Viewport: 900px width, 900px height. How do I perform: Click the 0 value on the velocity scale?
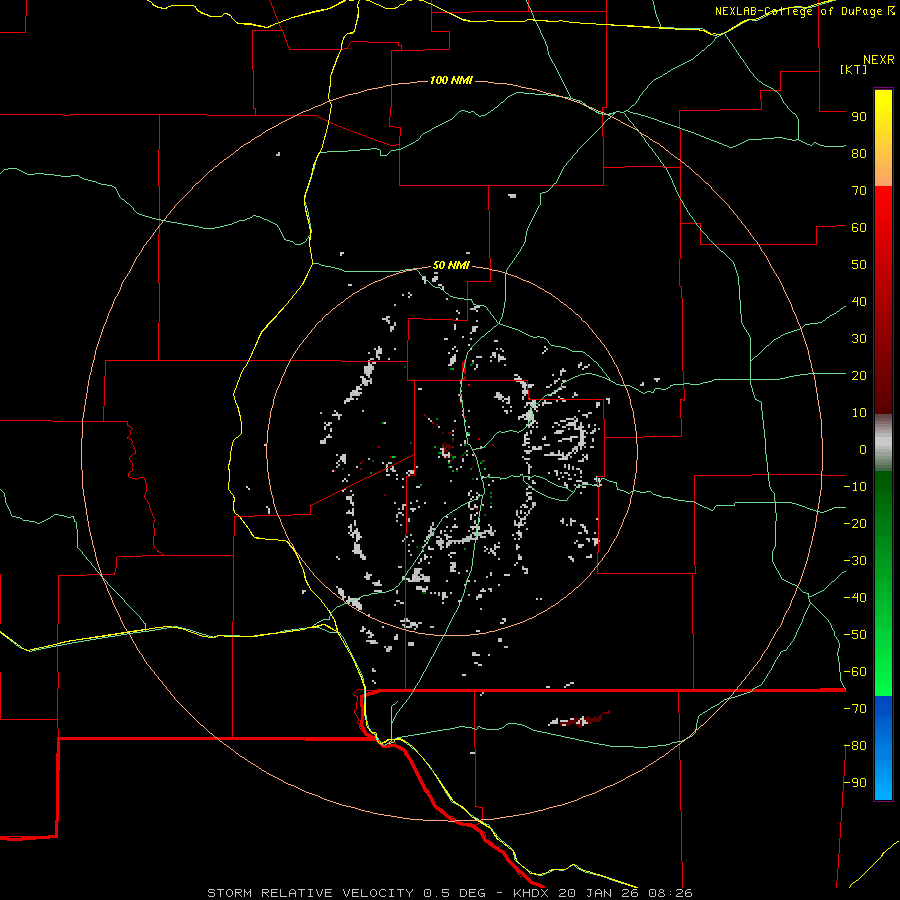coord(863,449)
